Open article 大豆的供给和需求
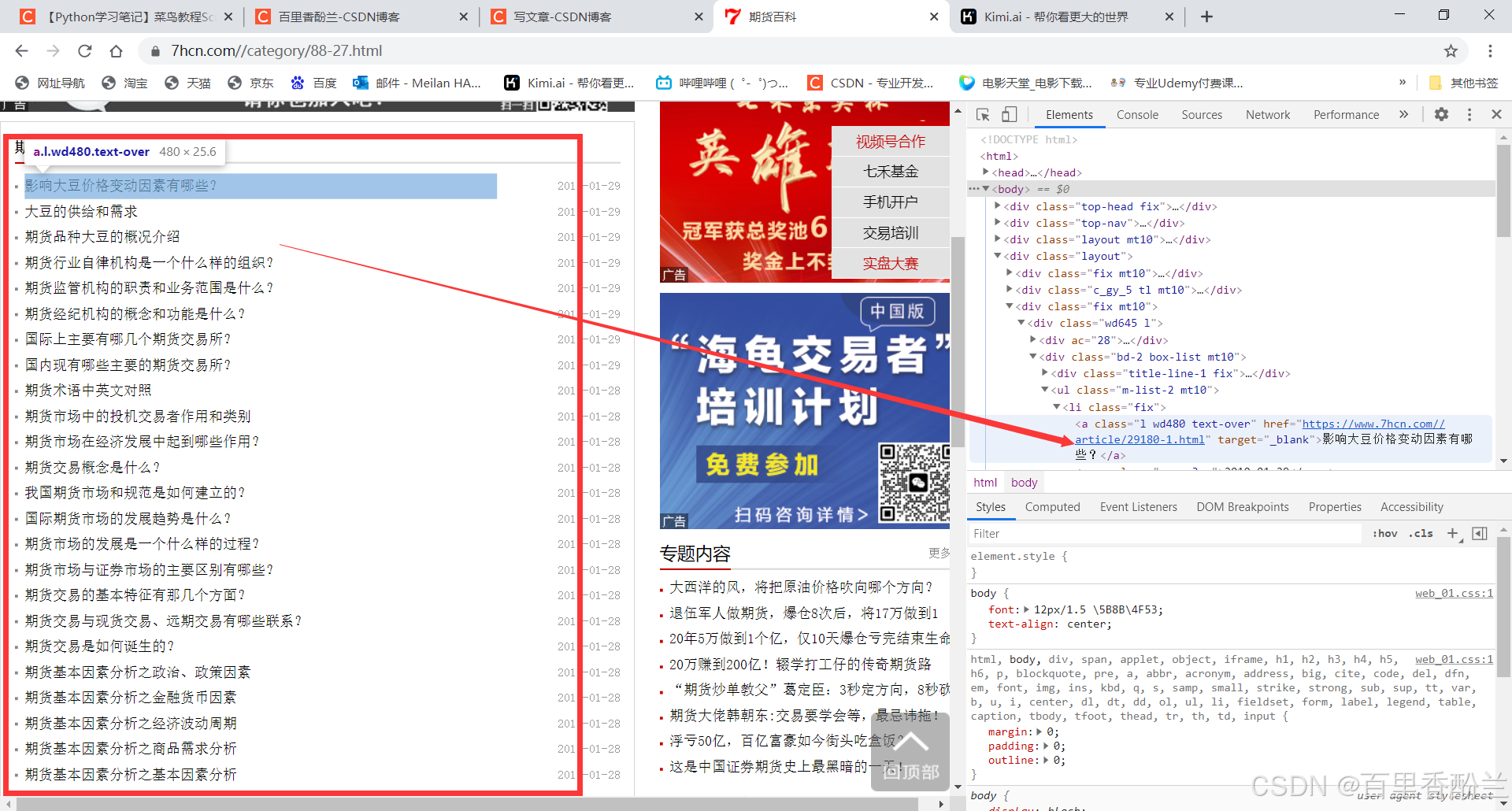This screenshot has width=1512, height=811. [x=81, y=212]
